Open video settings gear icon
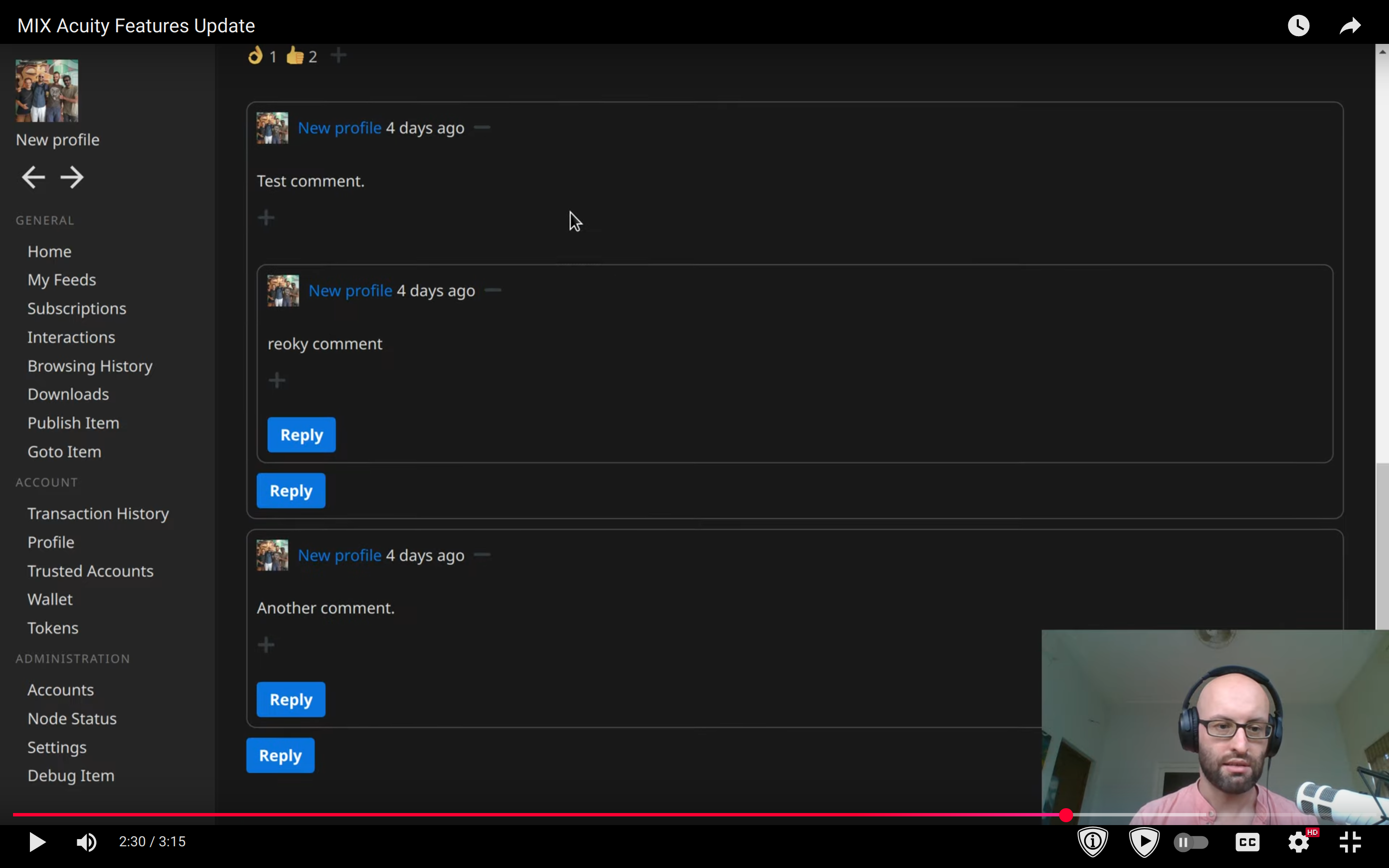This screenshot has width=1389, height=868. pos(1298,842)
